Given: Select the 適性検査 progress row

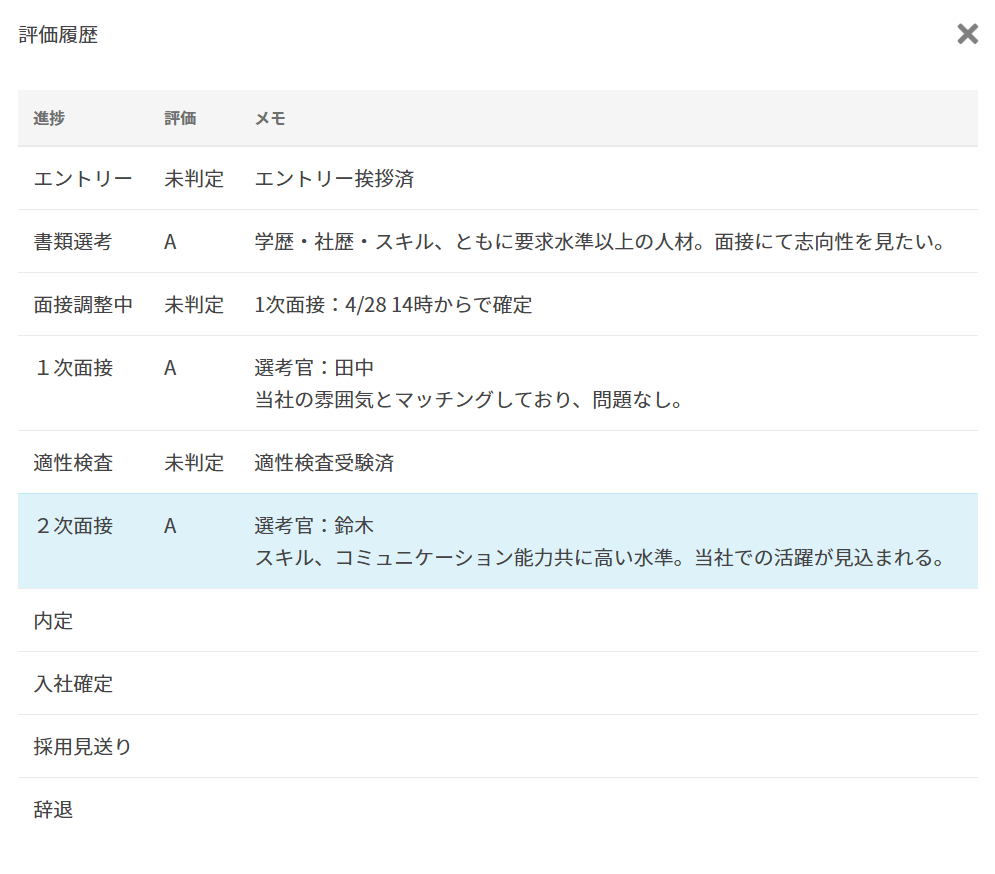Looking at the screenshot, I should [x=73, y=463].
